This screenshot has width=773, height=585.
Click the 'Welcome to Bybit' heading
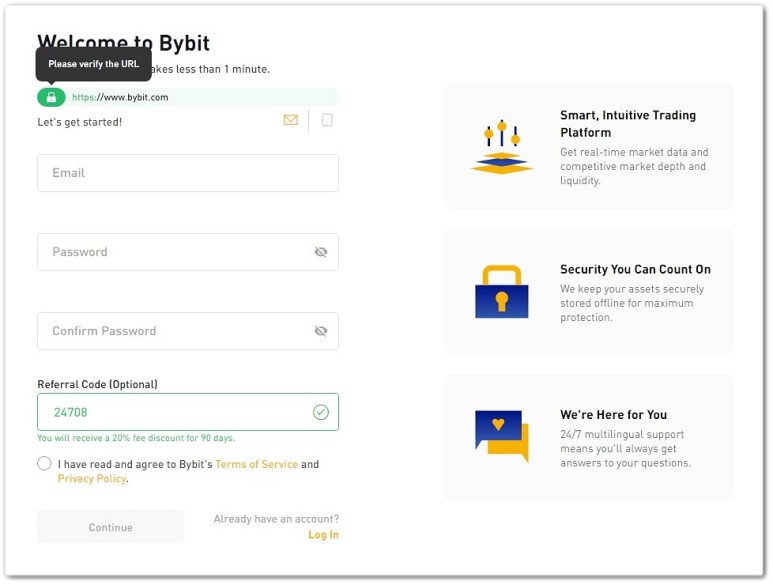124,41
